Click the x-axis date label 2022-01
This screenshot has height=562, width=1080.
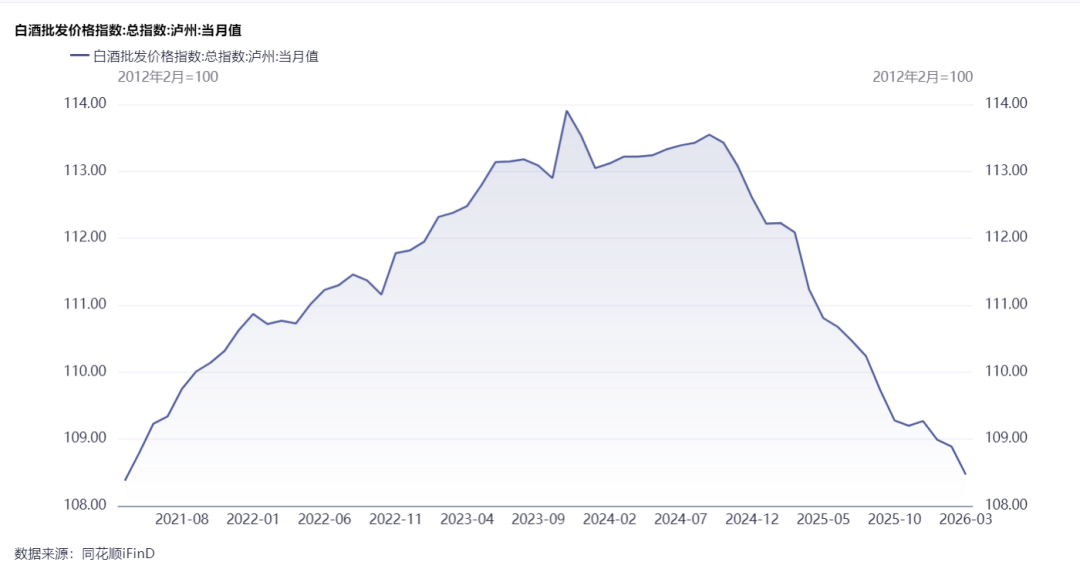(253, 519)
